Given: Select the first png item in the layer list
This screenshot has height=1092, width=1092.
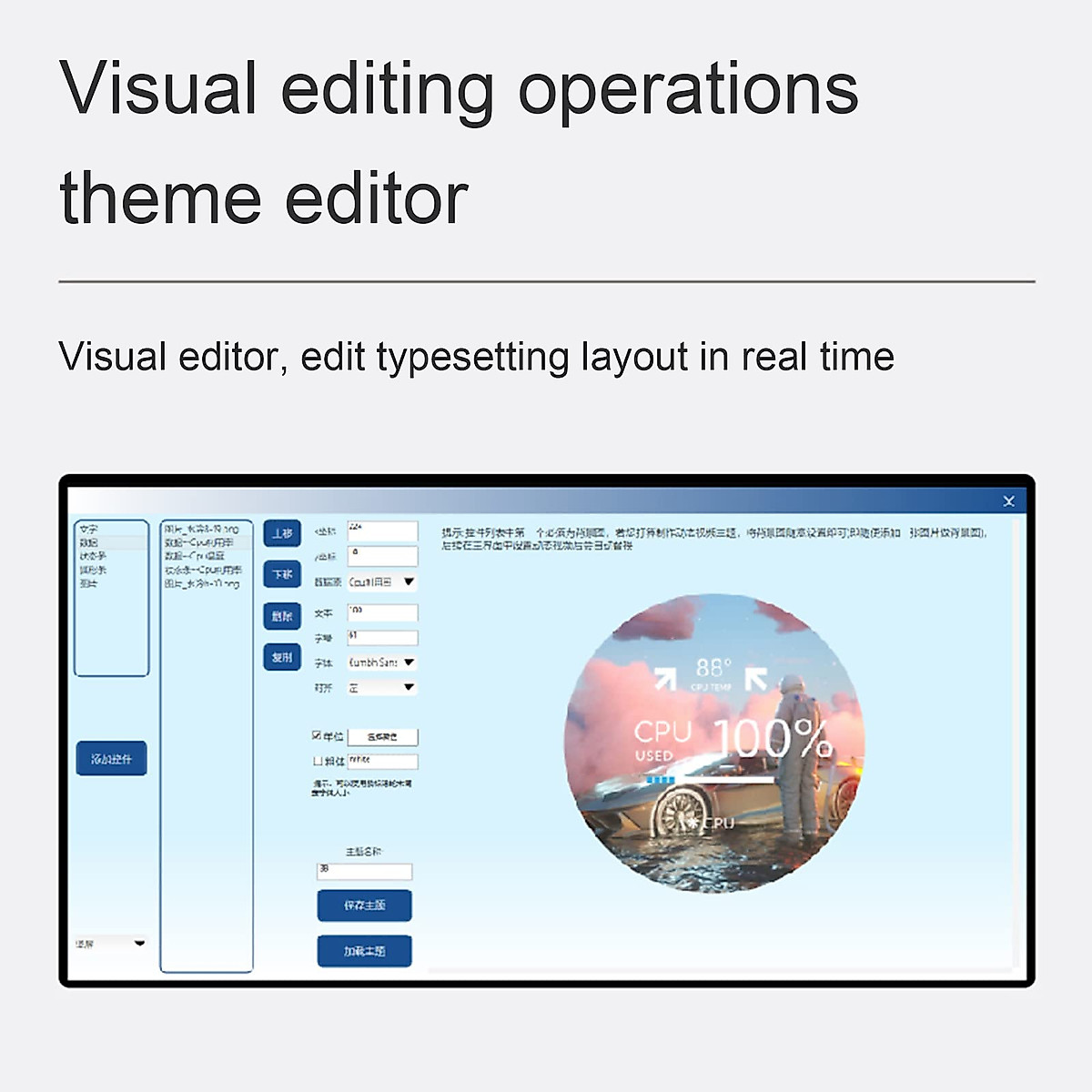Looking at the screenshot, I should point(202,529).
